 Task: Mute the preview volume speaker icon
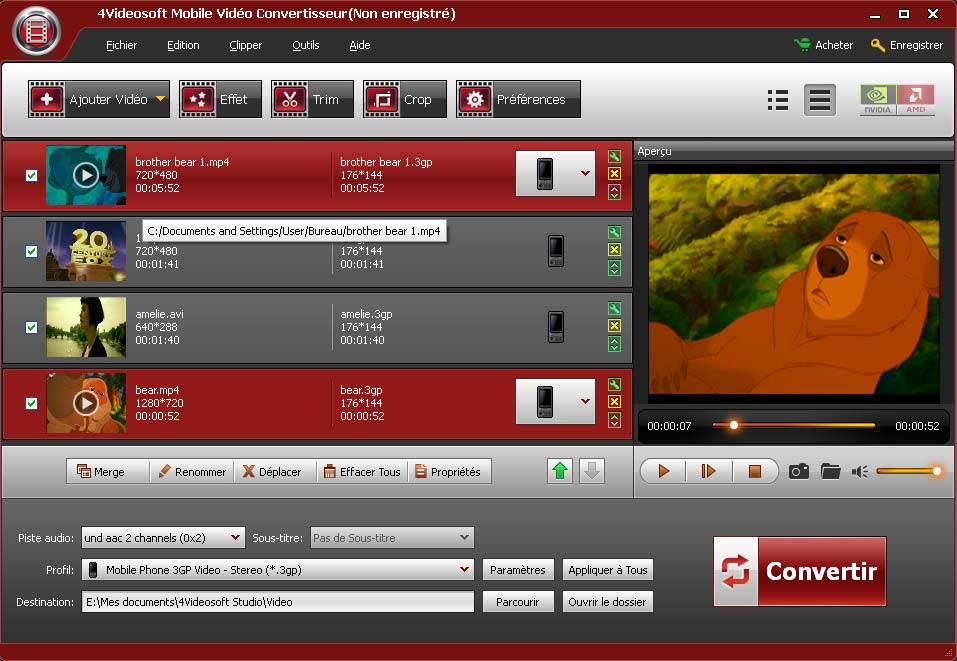860,471
